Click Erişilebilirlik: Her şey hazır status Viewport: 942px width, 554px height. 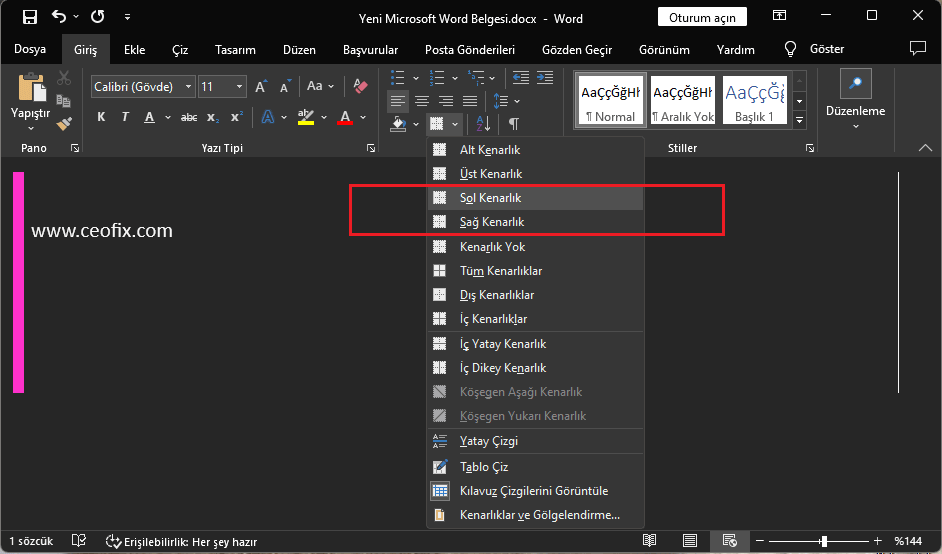181,541
